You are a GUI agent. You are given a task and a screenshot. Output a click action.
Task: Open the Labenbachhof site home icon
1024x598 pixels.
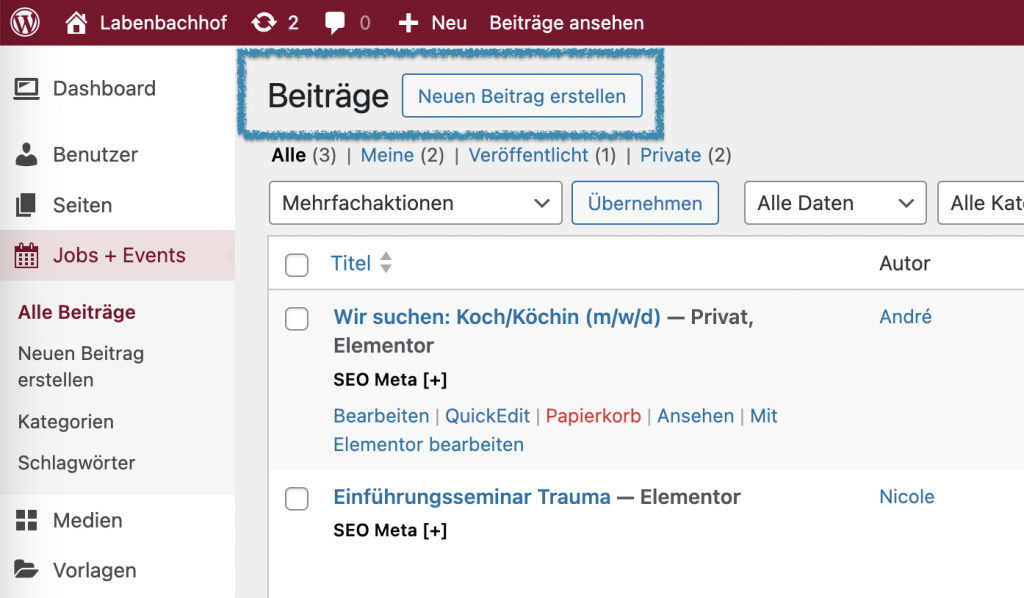77,22
